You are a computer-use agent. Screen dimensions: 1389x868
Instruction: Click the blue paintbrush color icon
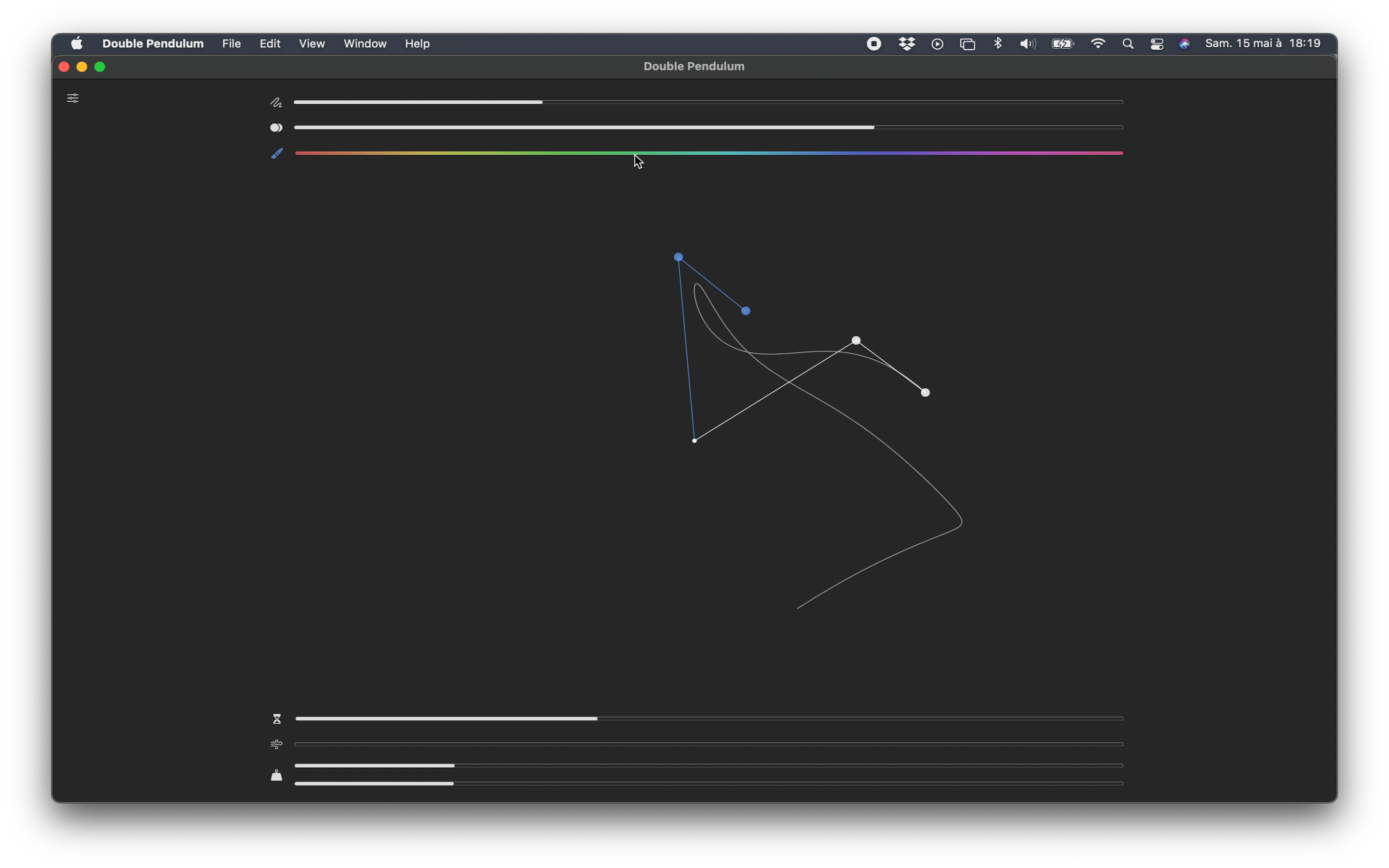click(x=277, y=153)
